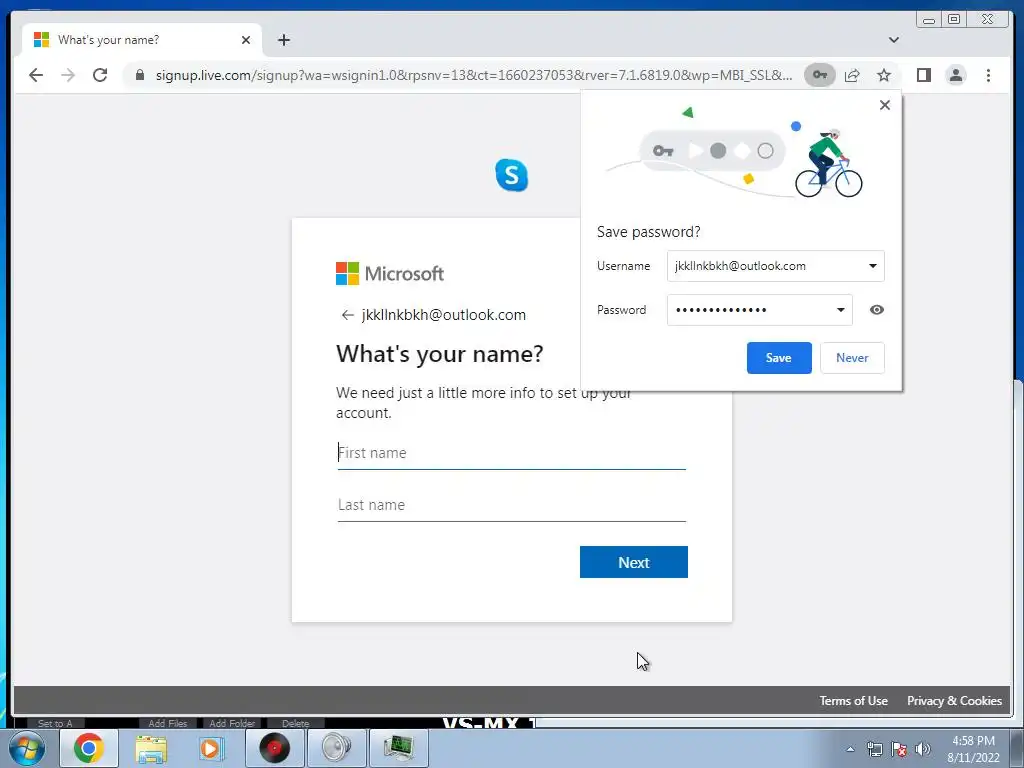Open the Windows Start orb
This screenshot has width=1024, height=768.
[27, 748]
